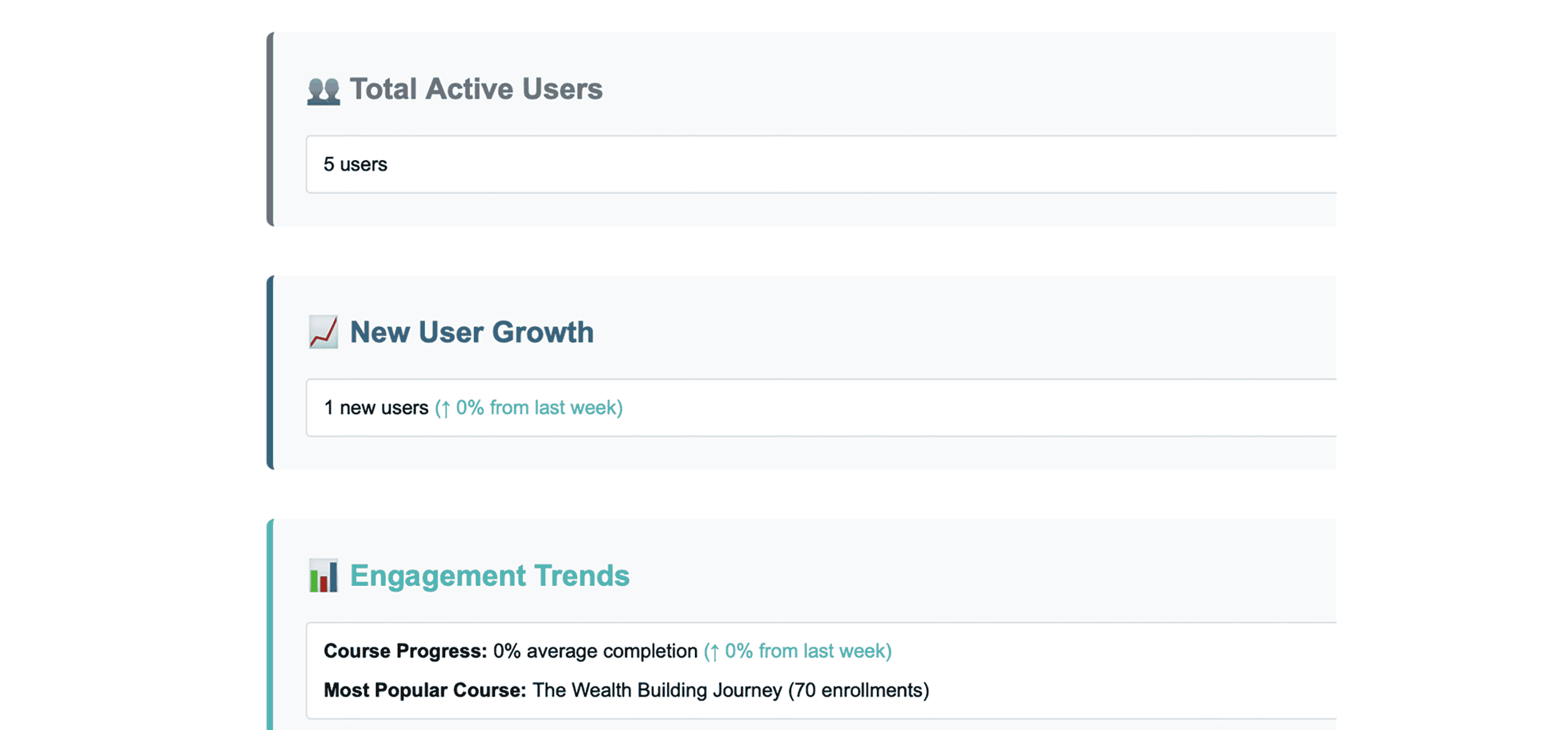
Task: Click the gray left border of the Users card
Action: click(x=270, y=129)
